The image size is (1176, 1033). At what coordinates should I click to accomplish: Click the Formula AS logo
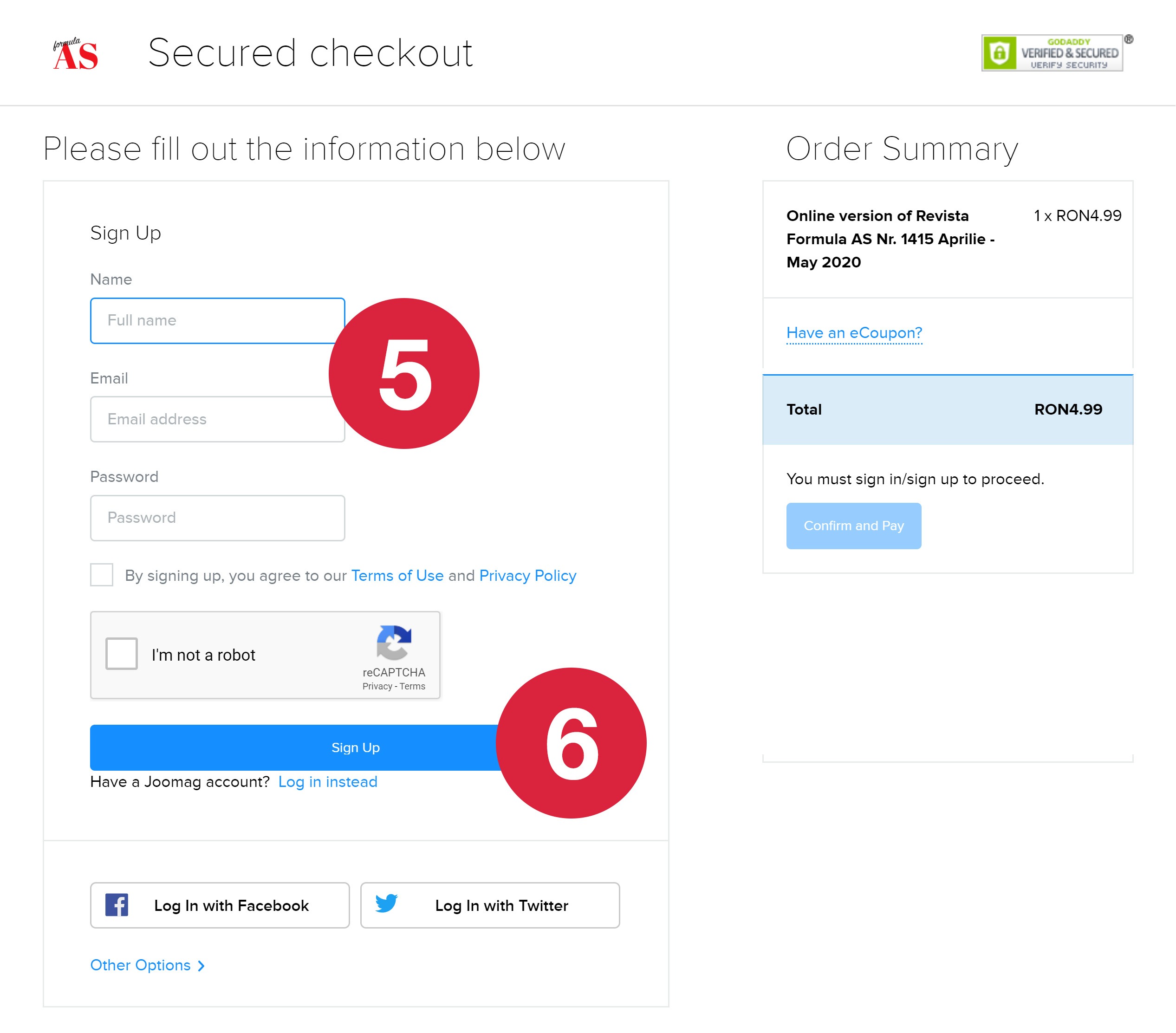coord(75,54)
